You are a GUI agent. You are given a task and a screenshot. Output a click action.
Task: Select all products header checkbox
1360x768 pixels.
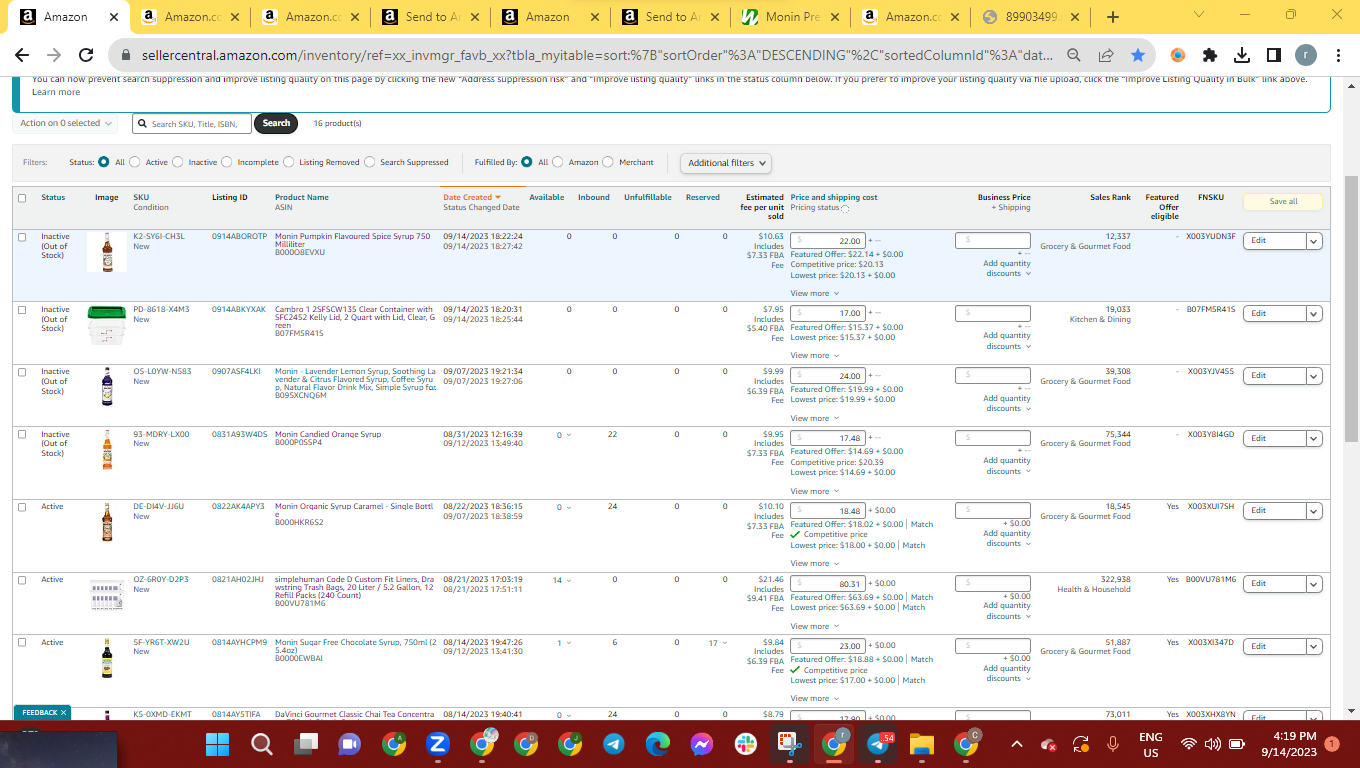[22, 198]
